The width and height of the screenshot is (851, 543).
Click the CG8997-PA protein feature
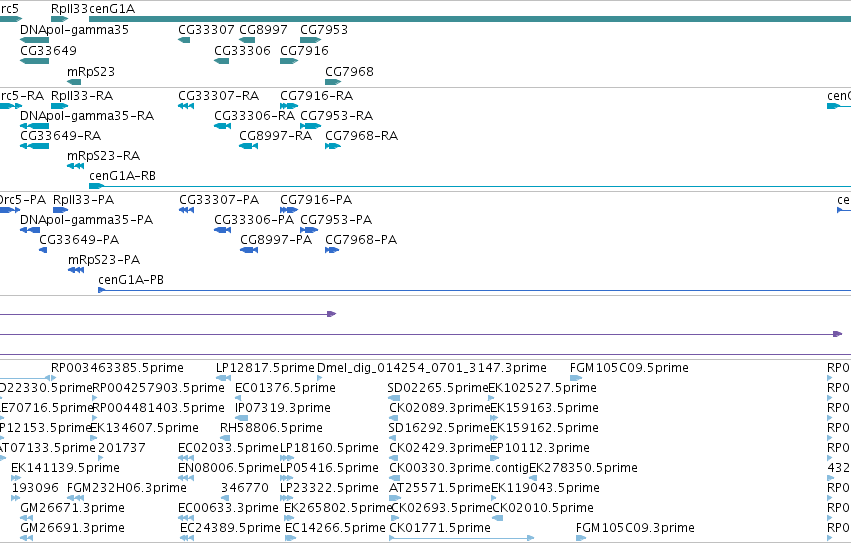(249, 250)
